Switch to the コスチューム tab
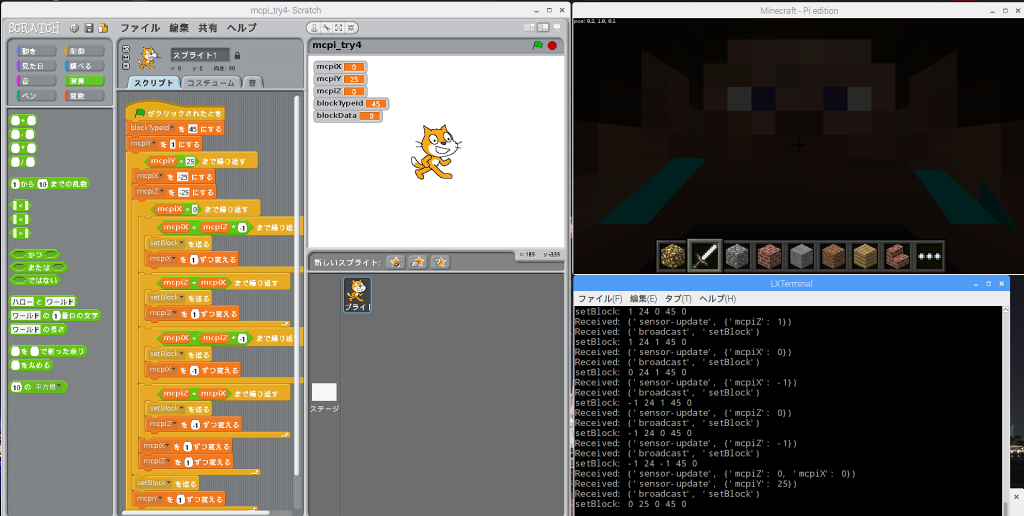 point(210,82)
